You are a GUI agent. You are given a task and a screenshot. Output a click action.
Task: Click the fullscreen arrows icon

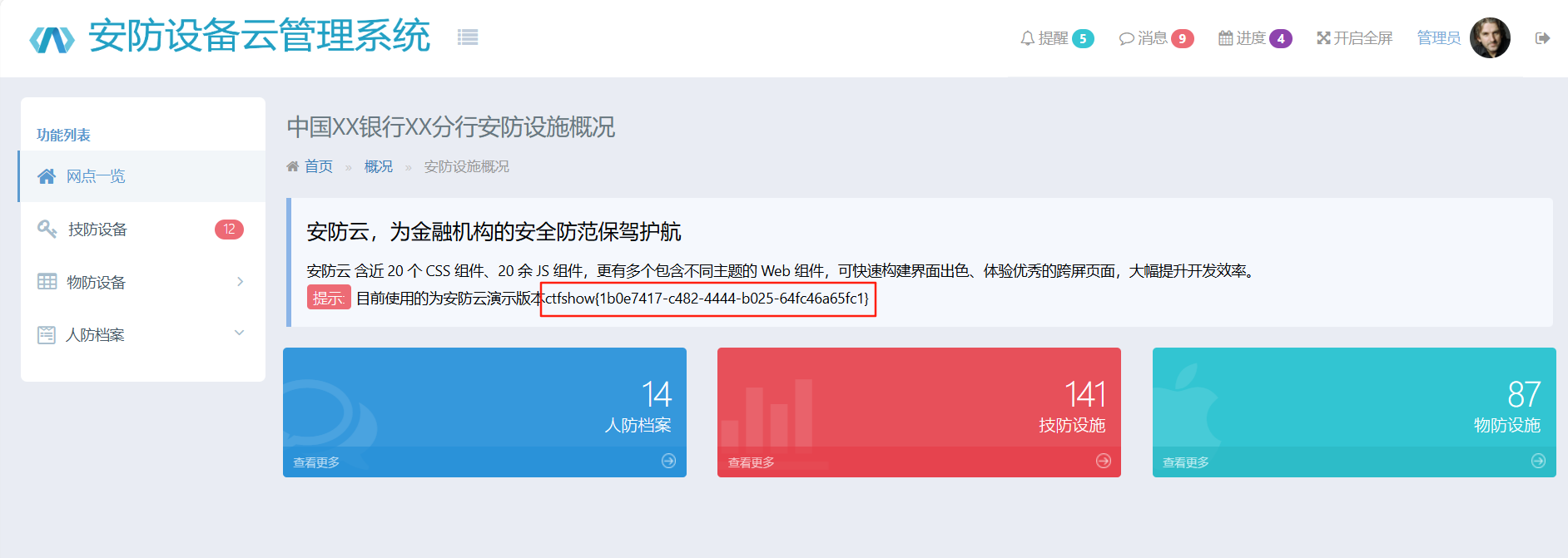tap(1324, 38)
